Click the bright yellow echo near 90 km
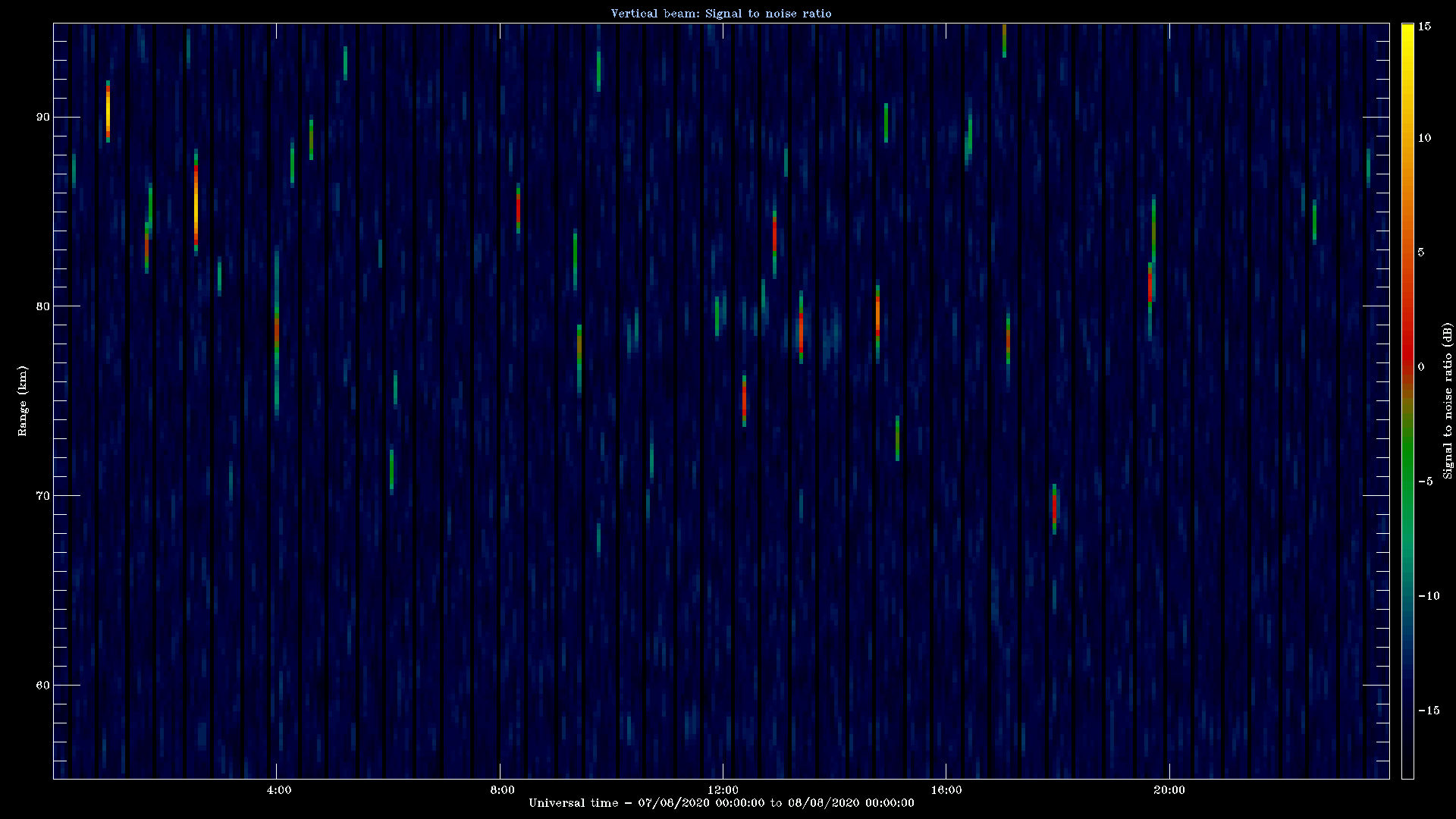 (108, 112)
